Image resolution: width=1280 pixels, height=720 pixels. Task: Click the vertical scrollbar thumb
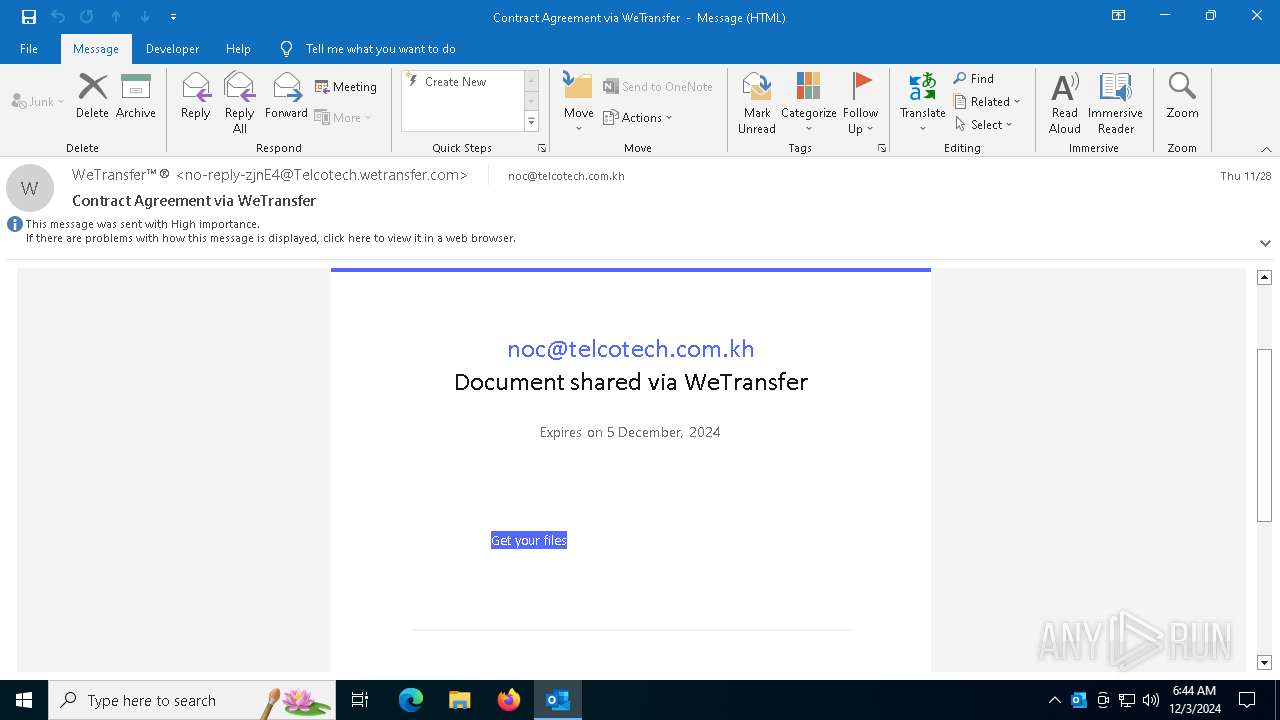[x=1264, y=435]
